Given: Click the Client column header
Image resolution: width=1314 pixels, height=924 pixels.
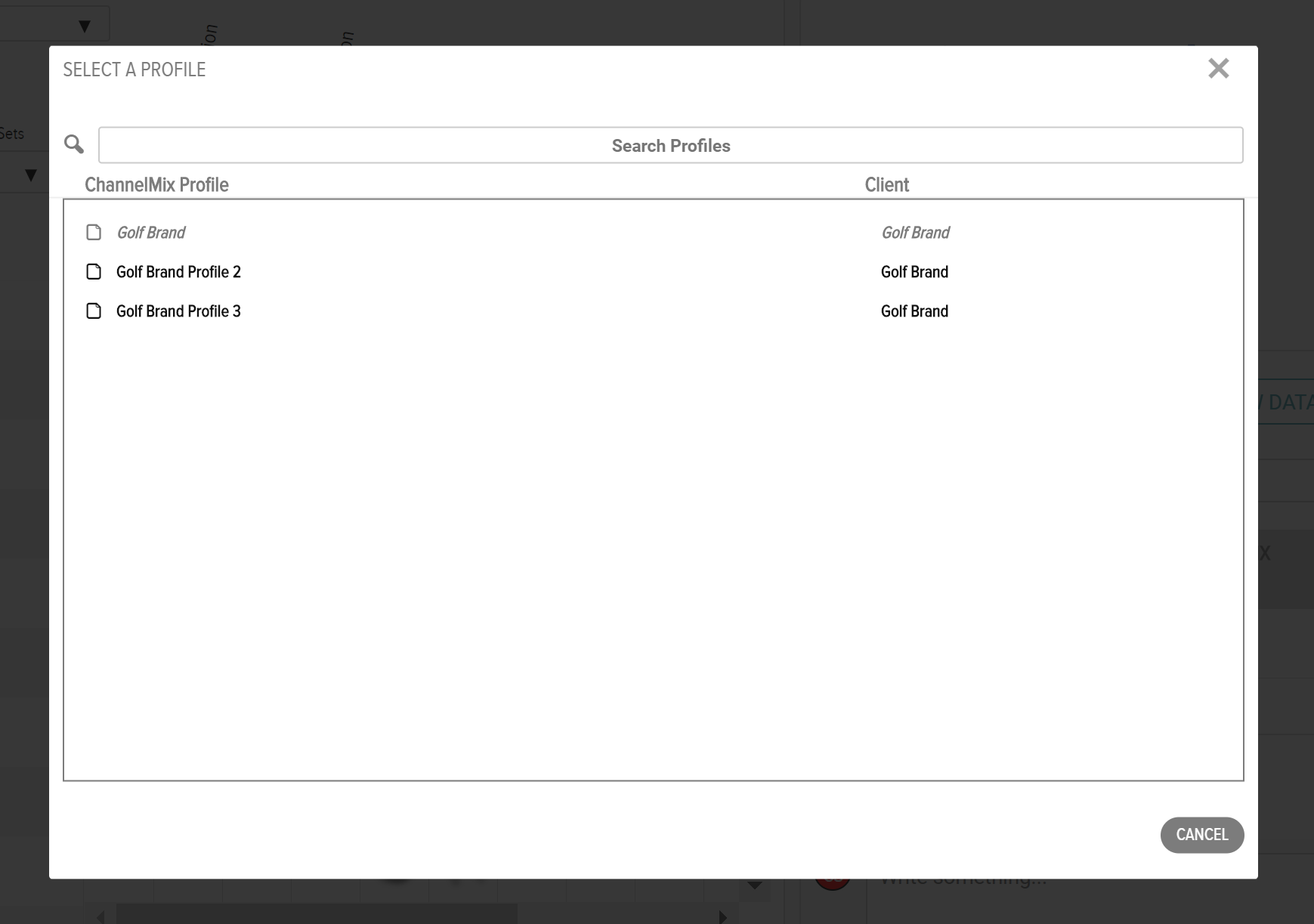Looking at the screenshot, I should [x=886, y=184].
